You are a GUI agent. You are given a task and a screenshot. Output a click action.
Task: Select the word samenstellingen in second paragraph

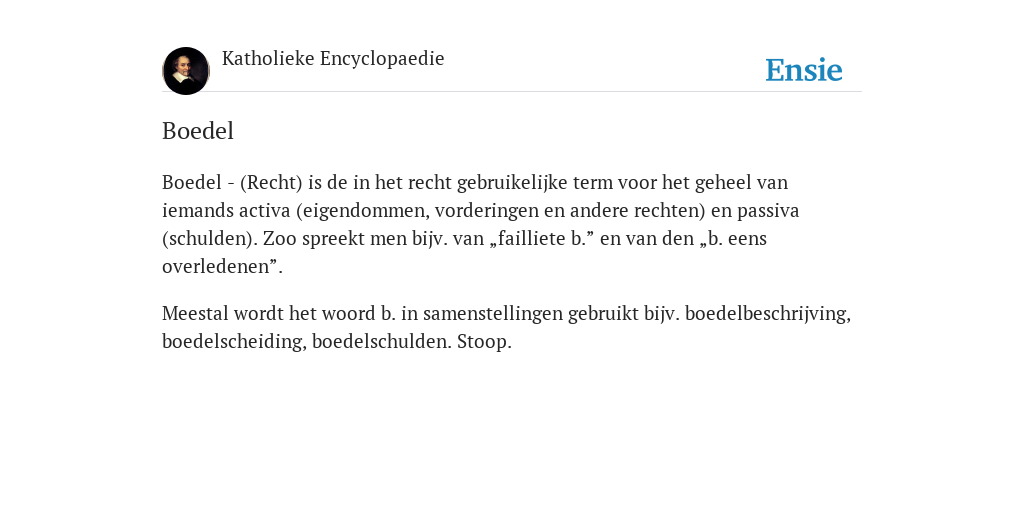tap(492, 313)
